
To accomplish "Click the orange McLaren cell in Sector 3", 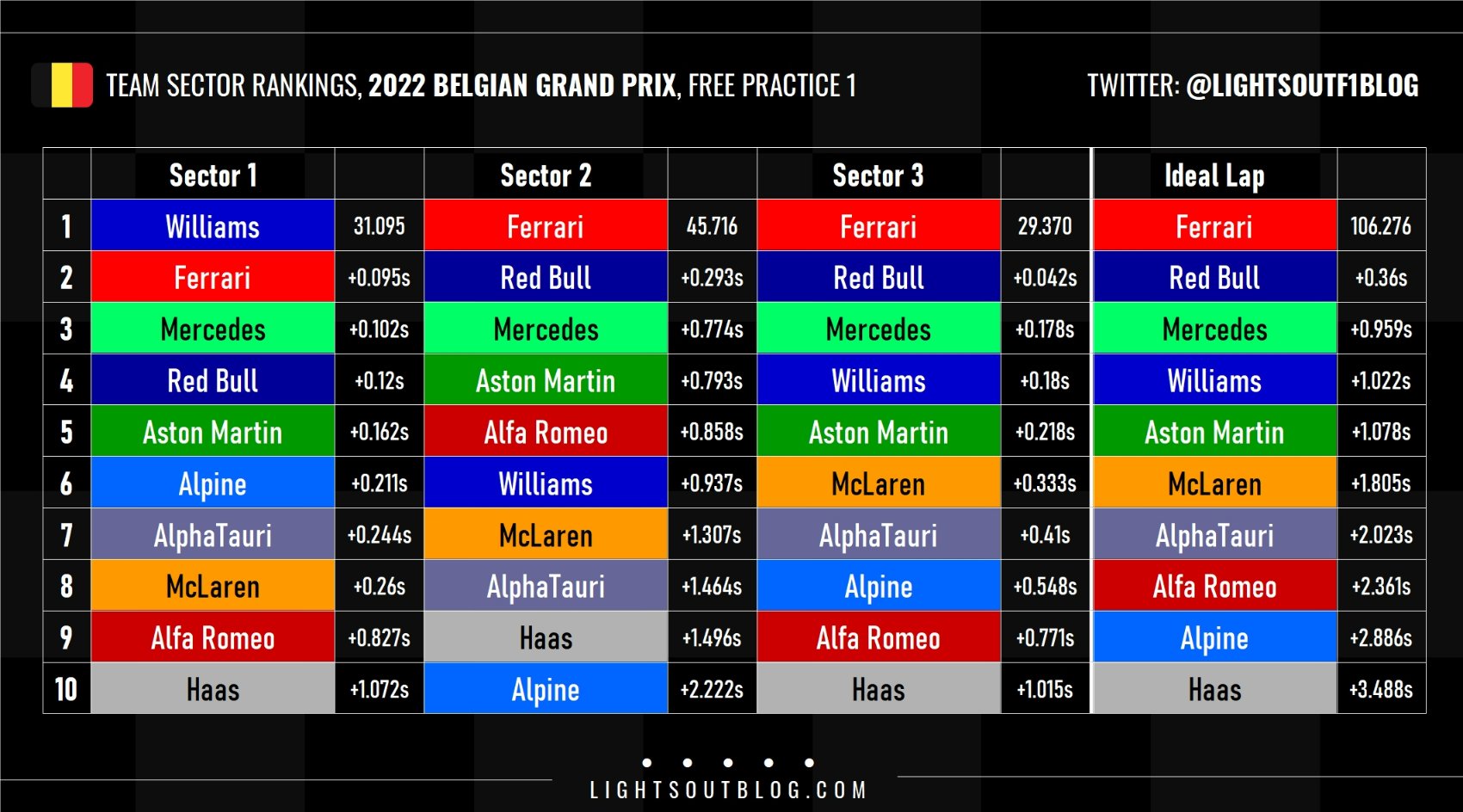I will (878, 483).
